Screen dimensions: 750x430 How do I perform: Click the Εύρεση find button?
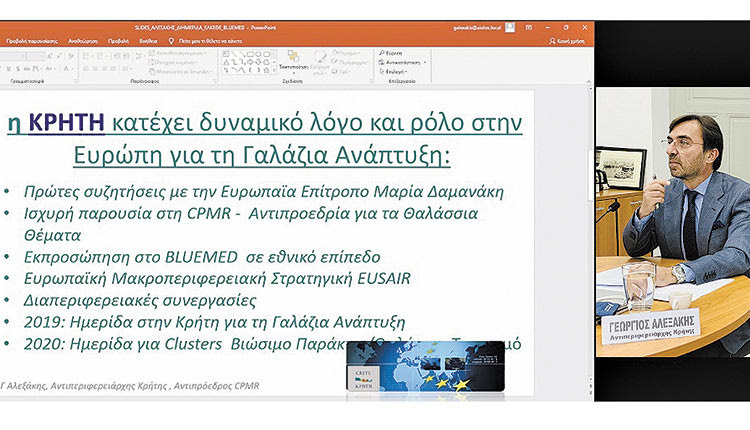[390, 53]
